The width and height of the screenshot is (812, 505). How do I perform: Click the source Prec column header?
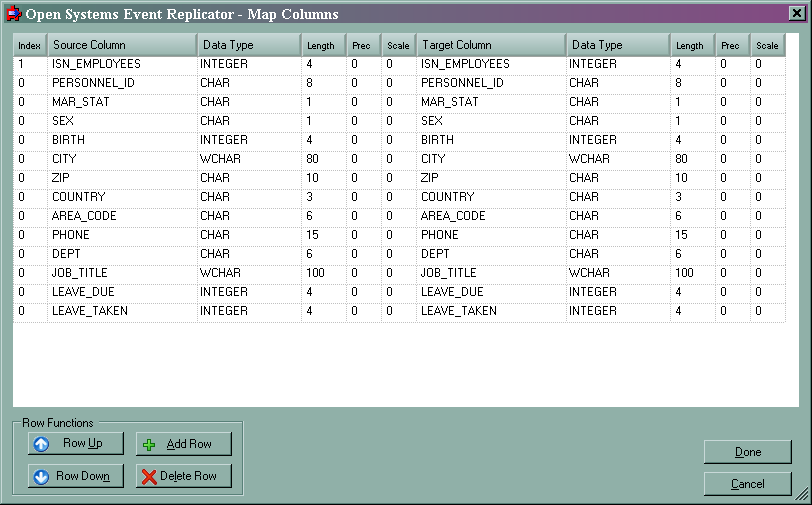(364, 45)
